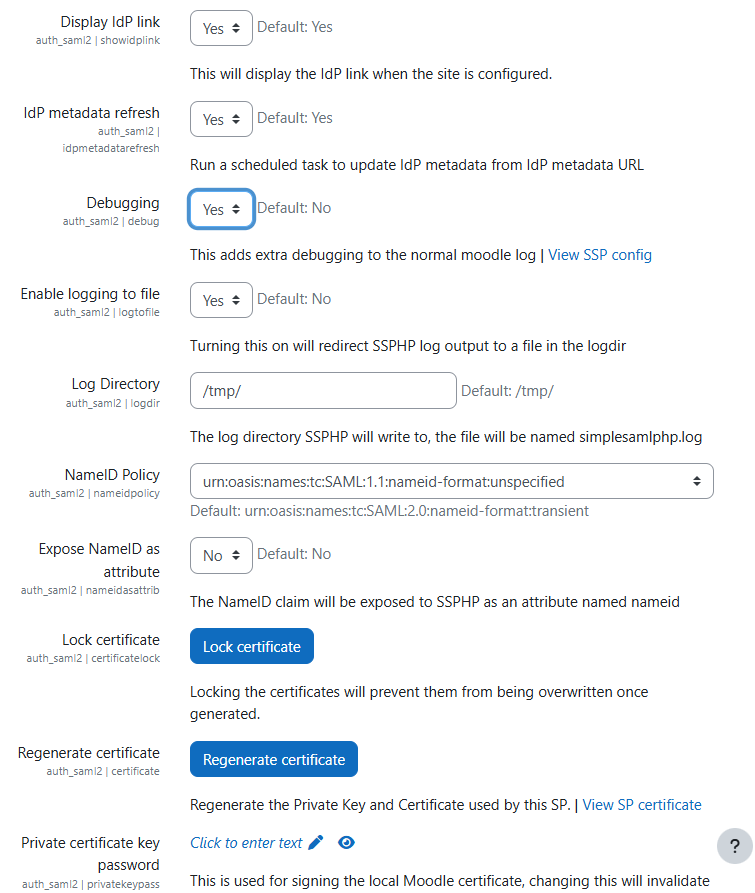
Task: Expand Expose NameID as attribute dropdown
Action: (221, 555)
